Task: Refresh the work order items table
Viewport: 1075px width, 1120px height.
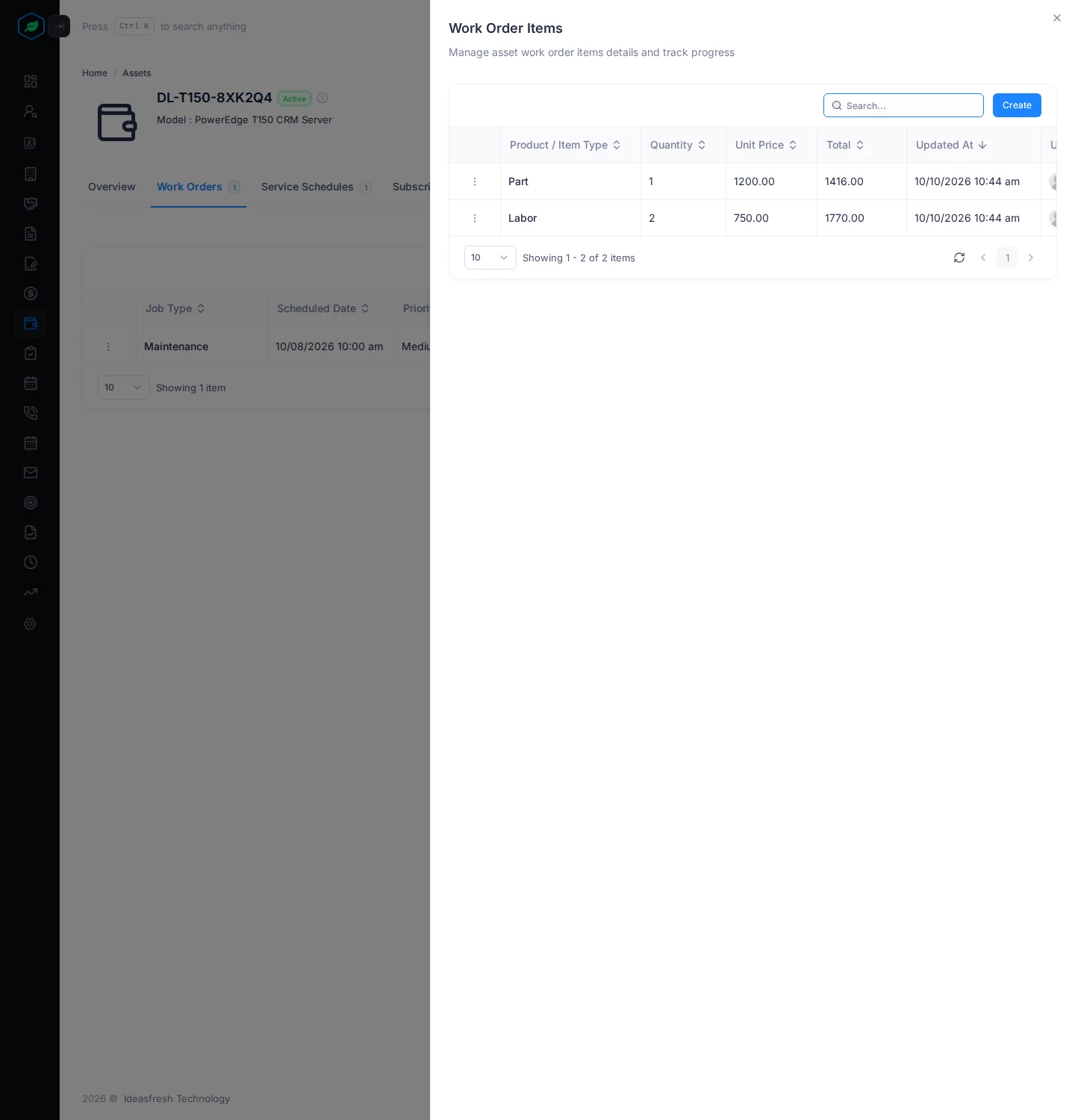Action: click(x=959, y=258)
